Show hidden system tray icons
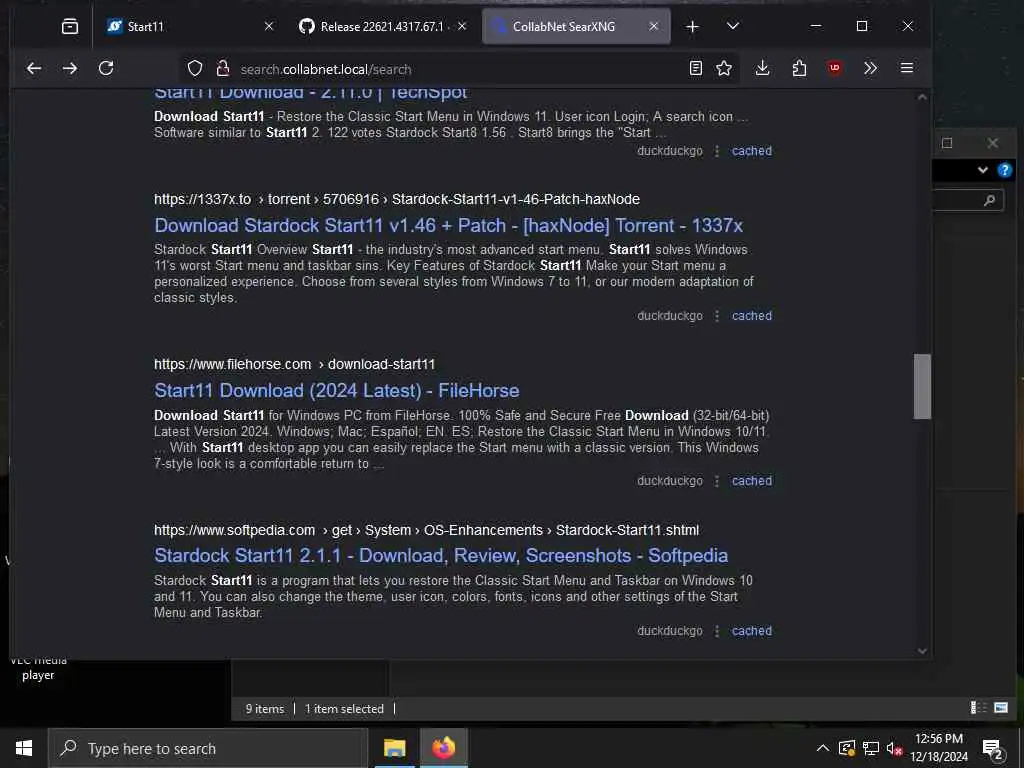The height and width of the screenshot is (768, 1024). 823,748
